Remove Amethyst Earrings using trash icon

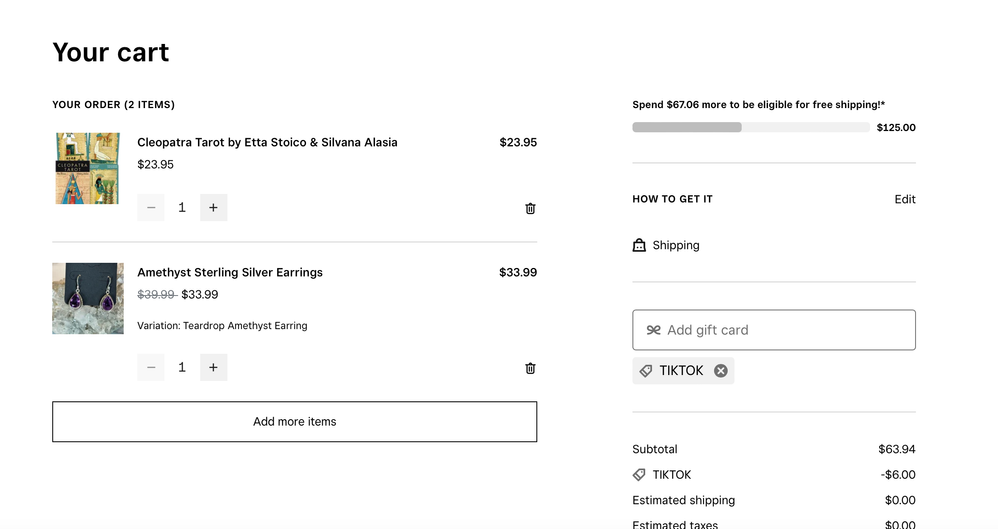click(x=530, y=368)
